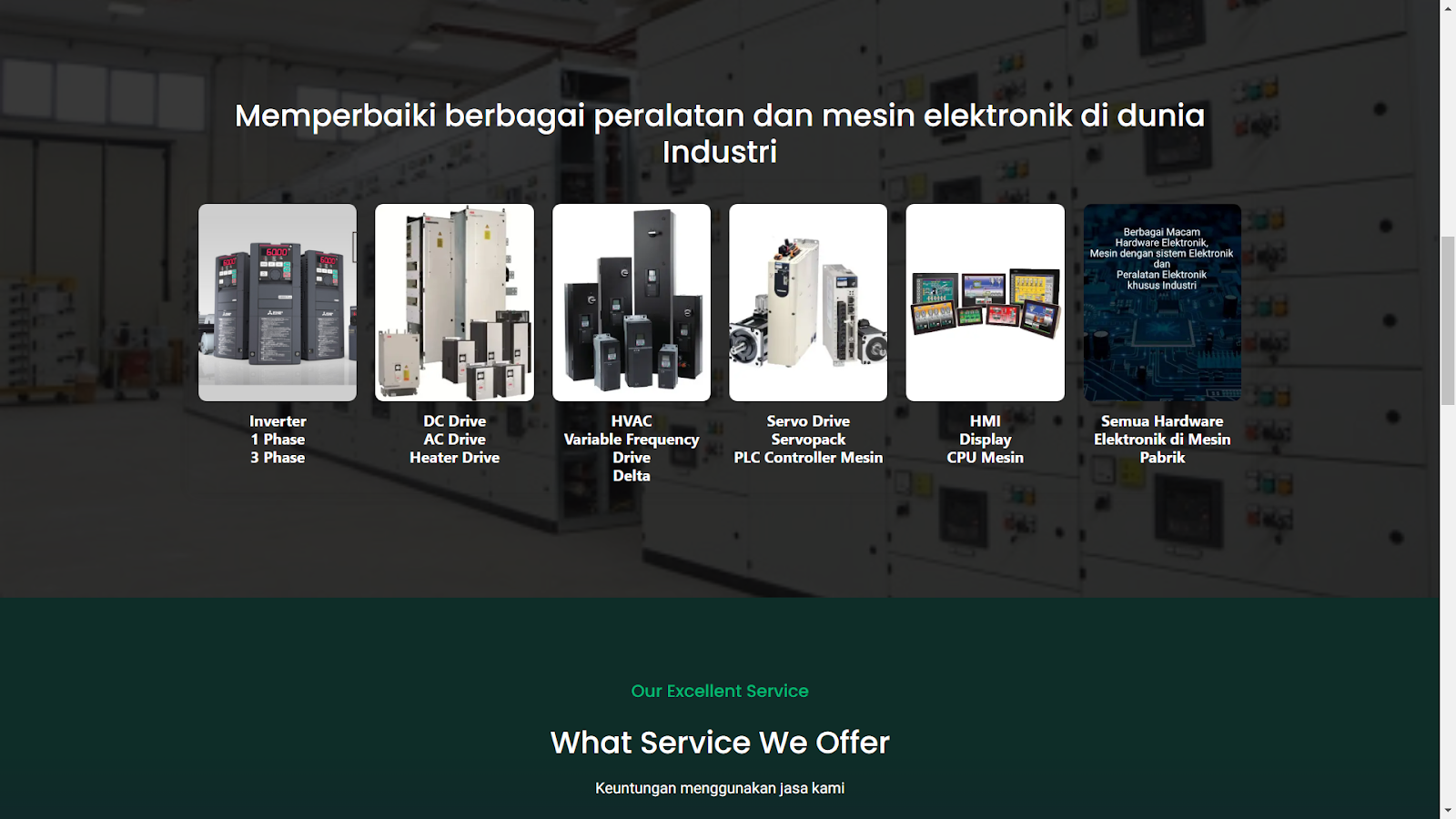Click the scrollbar up arrow
1456x819 pixels.
point(1448,7)
